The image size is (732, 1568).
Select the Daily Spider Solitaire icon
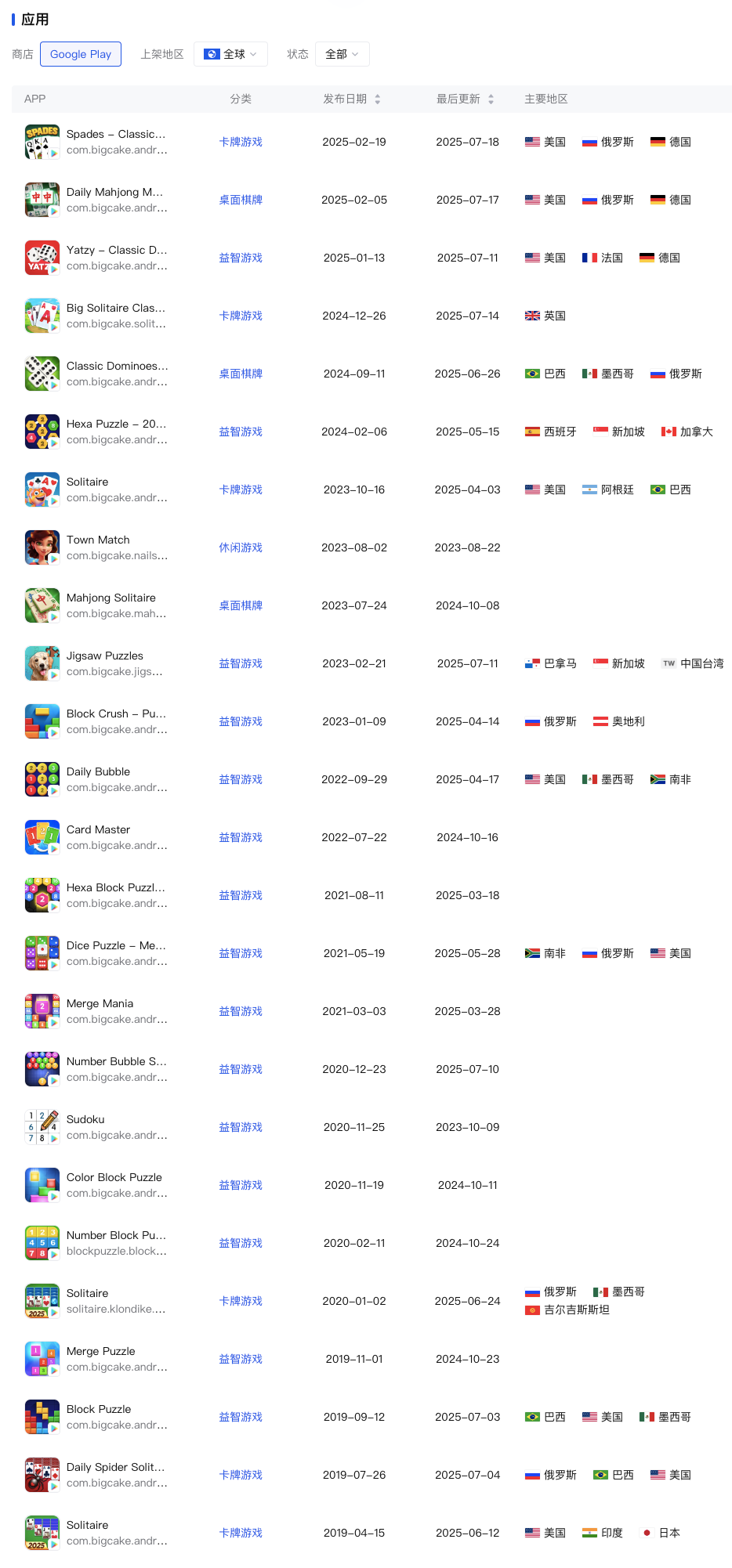(x=42, y=1475)
